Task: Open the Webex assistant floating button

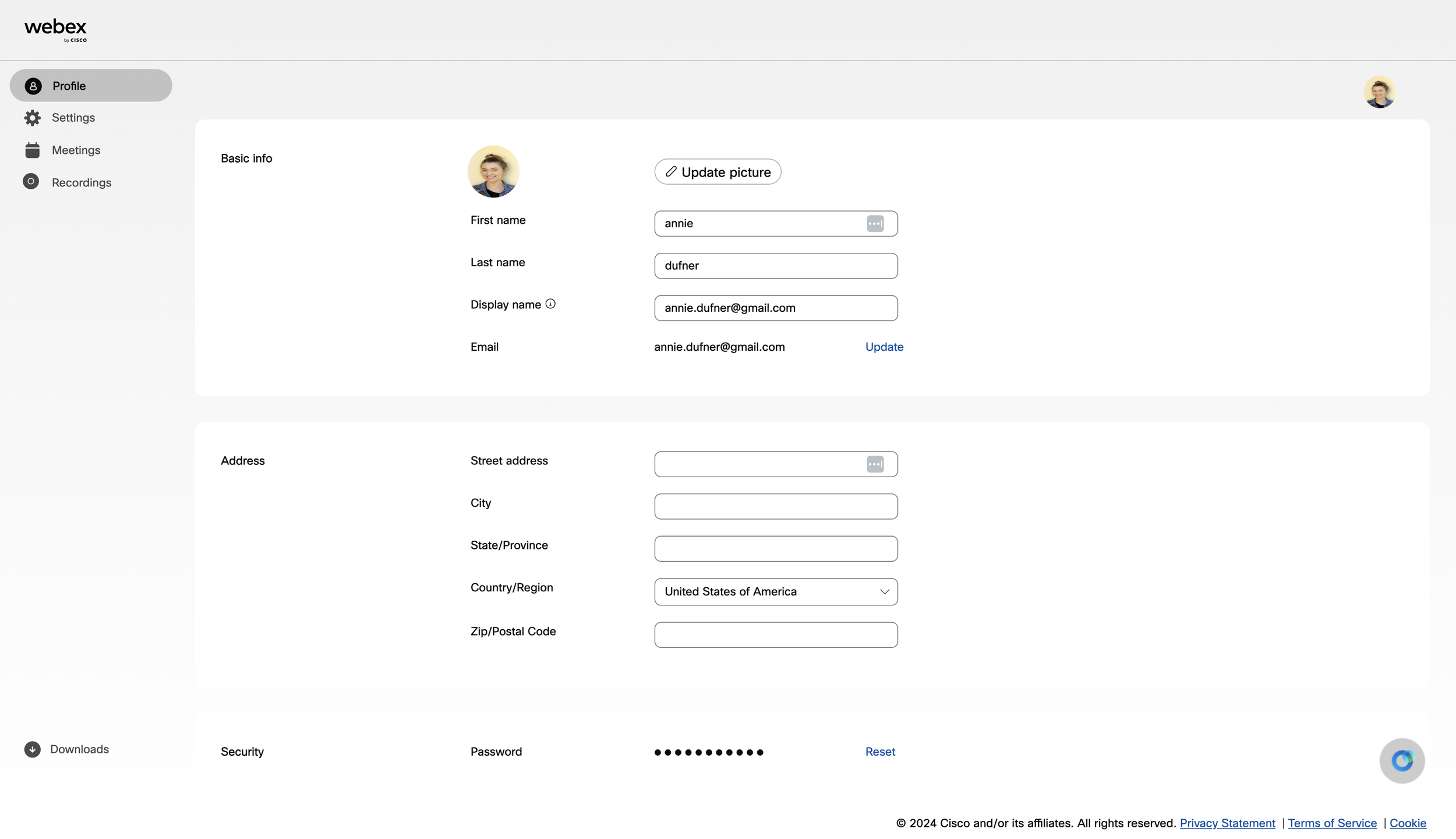Action: 1402,761
